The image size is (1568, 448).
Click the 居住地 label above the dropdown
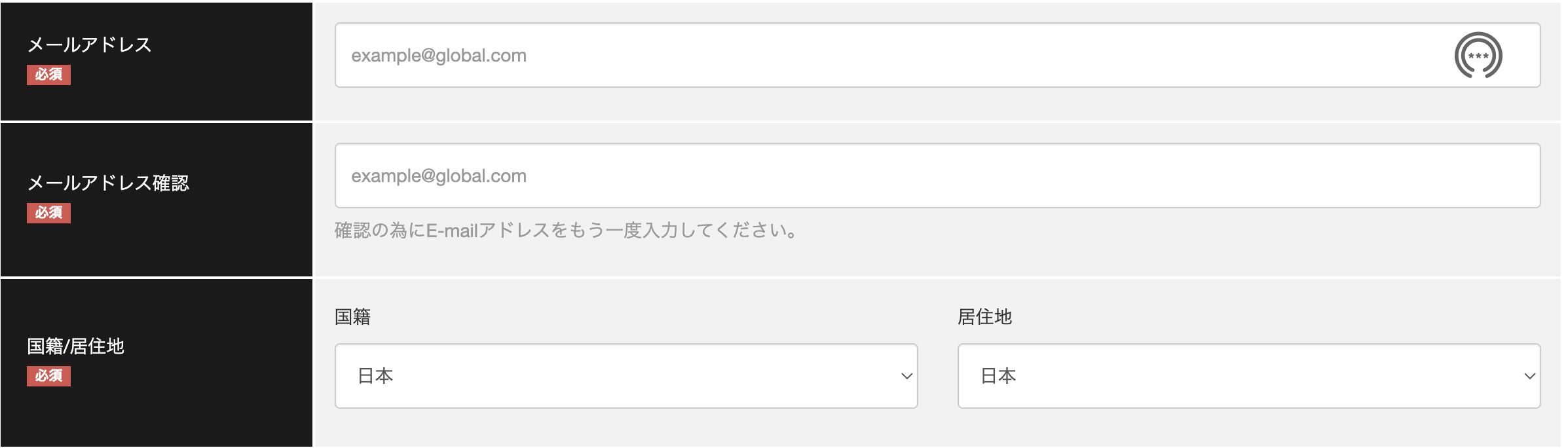984,317
